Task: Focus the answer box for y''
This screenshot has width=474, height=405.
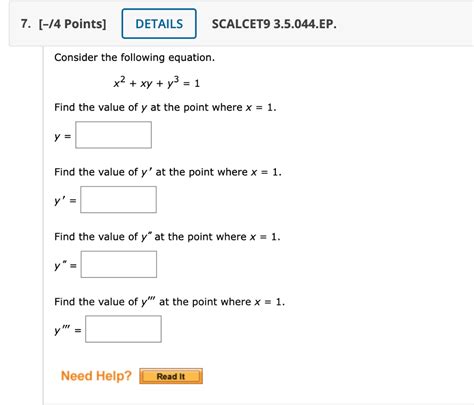Action: [x=119, y=264]
